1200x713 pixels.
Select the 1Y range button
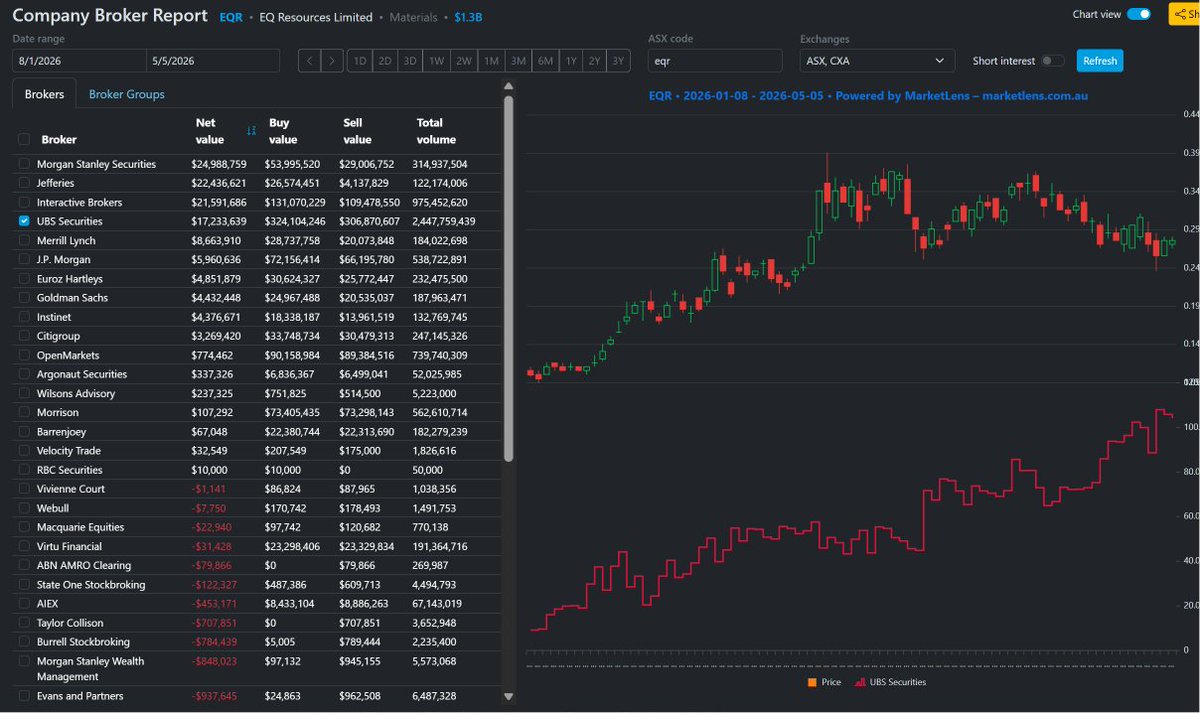point(571,60)
